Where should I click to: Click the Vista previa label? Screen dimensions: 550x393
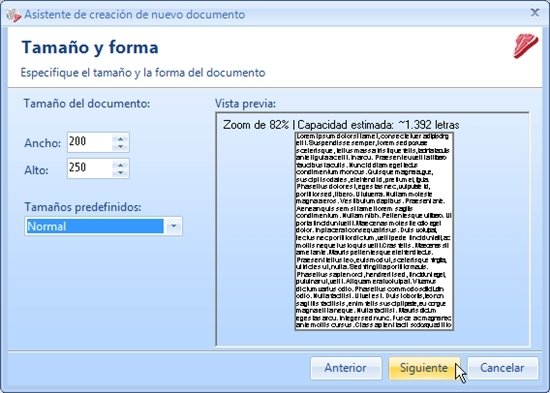coord(245,104)
